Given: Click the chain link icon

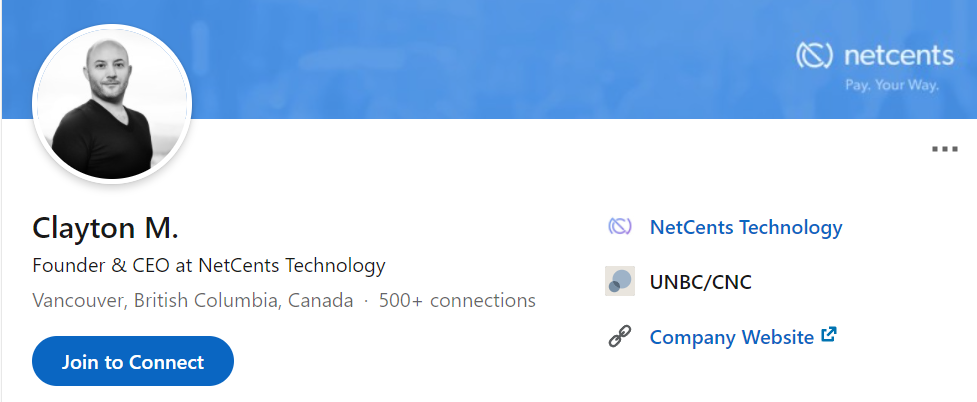Looking at the screenshot, I should (620, 337).
